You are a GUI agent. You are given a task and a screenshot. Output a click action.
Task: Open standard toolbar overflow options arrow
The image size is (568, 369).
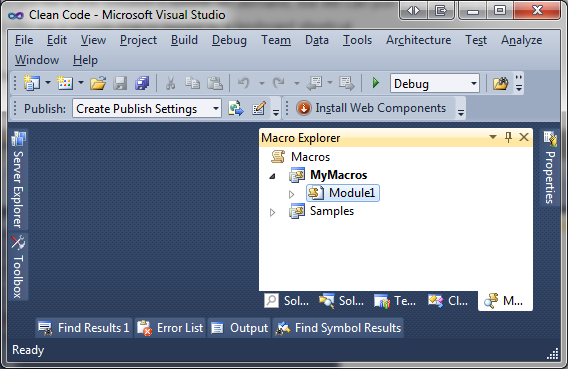click(519, 84)
